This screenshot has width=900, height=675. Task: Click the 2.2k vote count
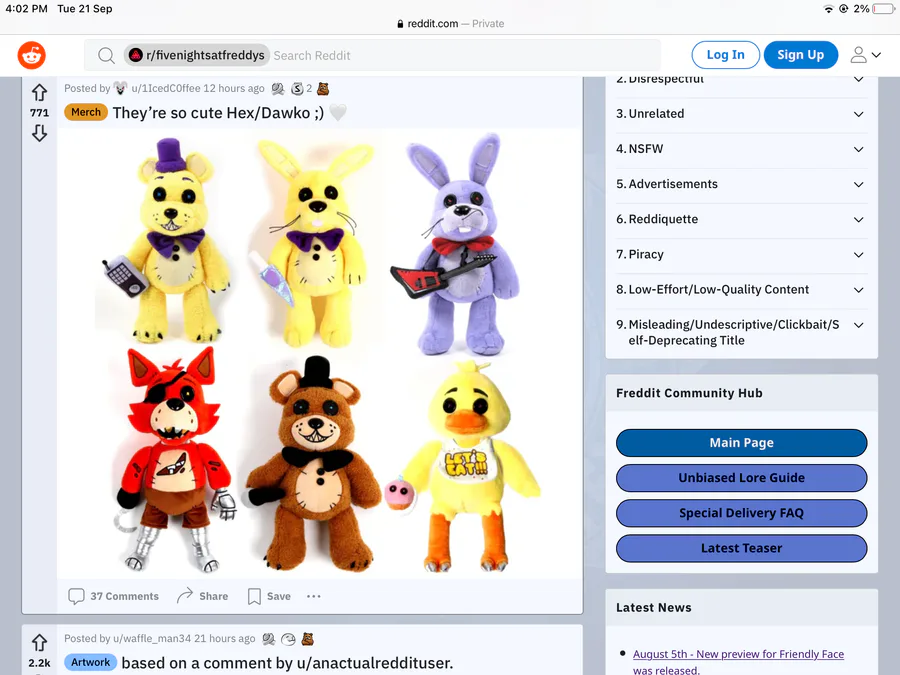[x=39, y=664]
